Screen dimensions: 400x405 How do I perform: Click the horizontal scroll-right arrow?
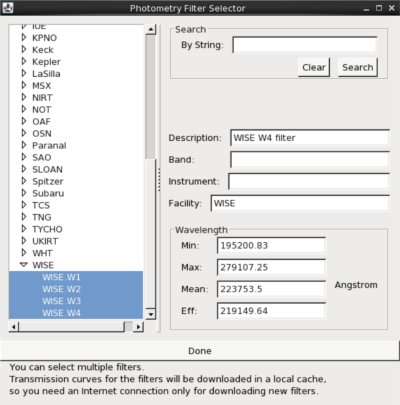[x=138, y=327]
